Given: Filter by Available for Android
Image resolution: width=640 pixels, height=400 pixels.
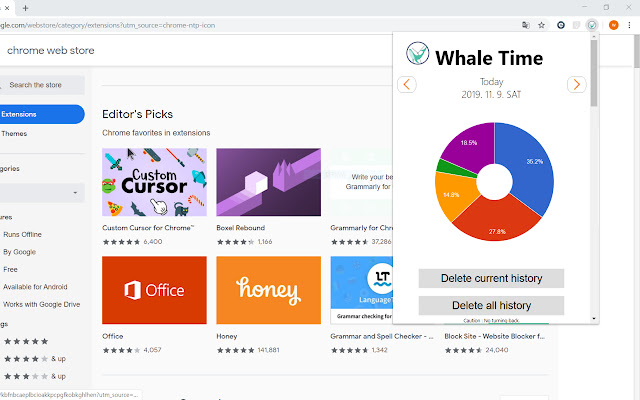Looking at the screenshot, I should click(x=35, y=287).
